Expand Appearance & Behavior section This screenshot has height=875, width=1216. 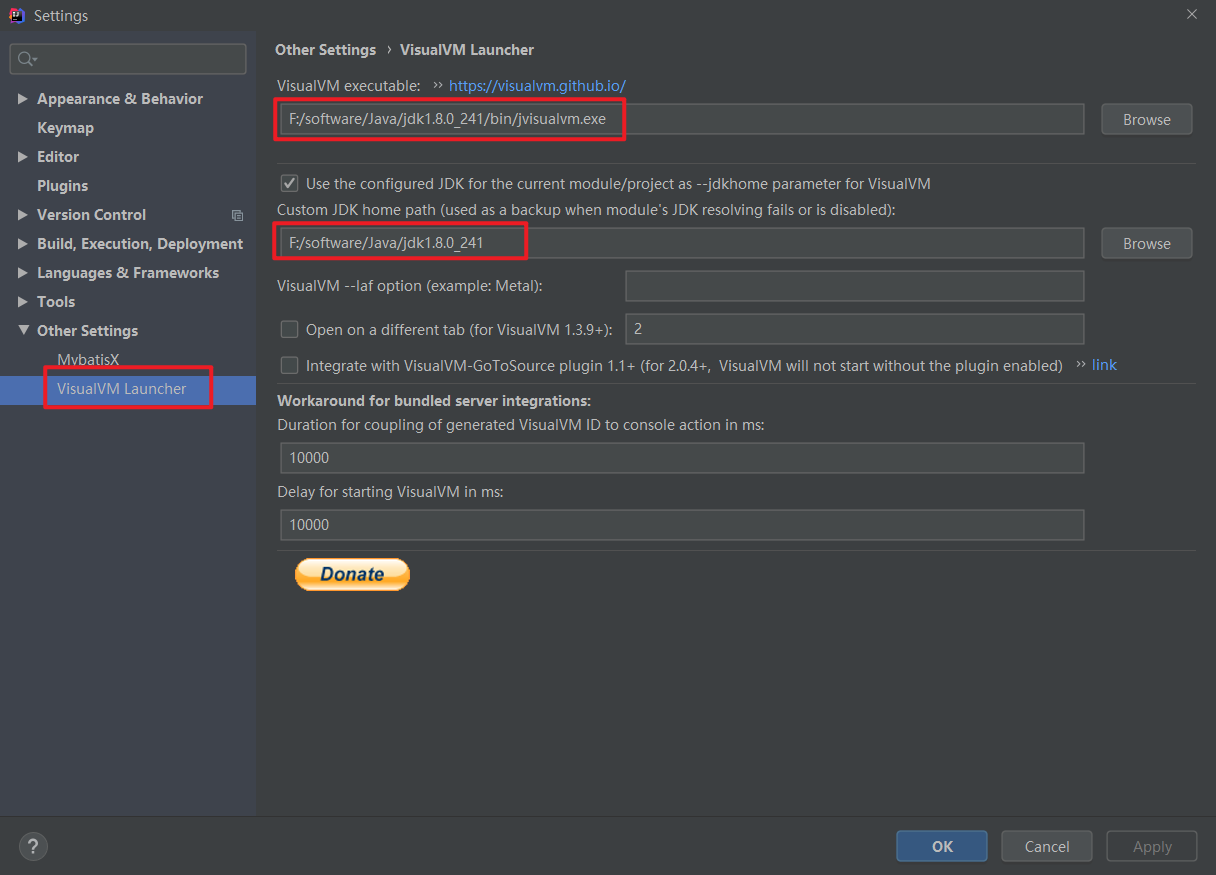click(23, 99)
